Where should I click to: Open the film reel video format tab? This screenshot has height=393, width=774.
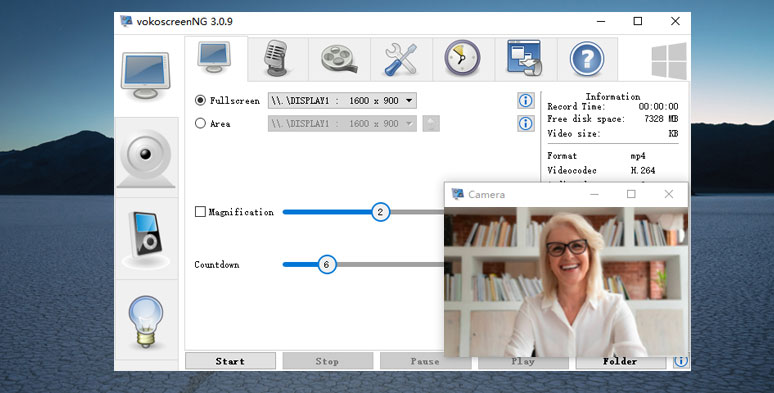coord(340,59)
